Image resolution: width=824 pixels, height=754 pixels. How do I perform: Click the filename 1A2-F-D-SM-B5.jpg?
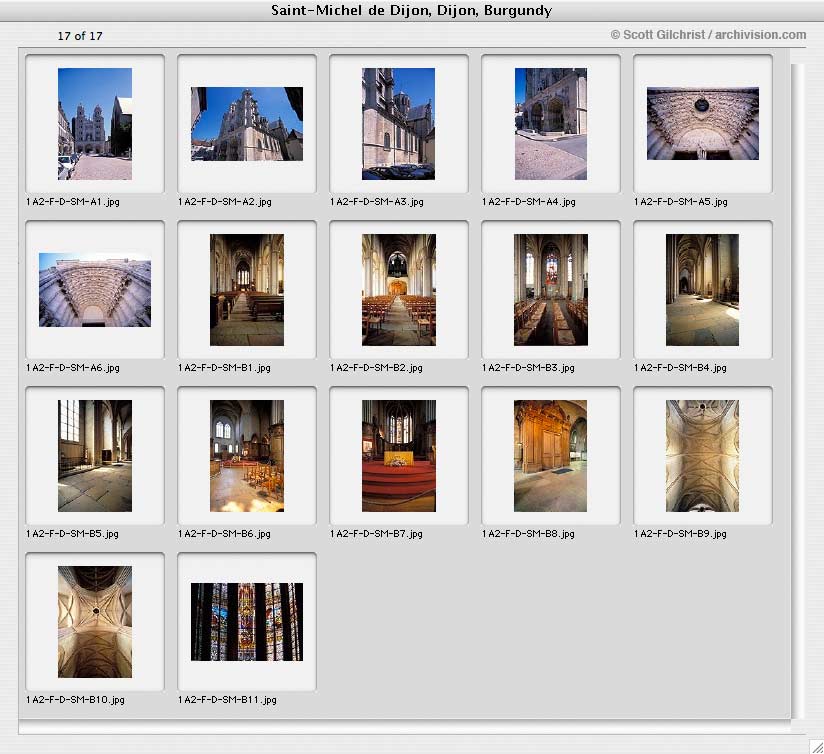[x=73, y=534]
